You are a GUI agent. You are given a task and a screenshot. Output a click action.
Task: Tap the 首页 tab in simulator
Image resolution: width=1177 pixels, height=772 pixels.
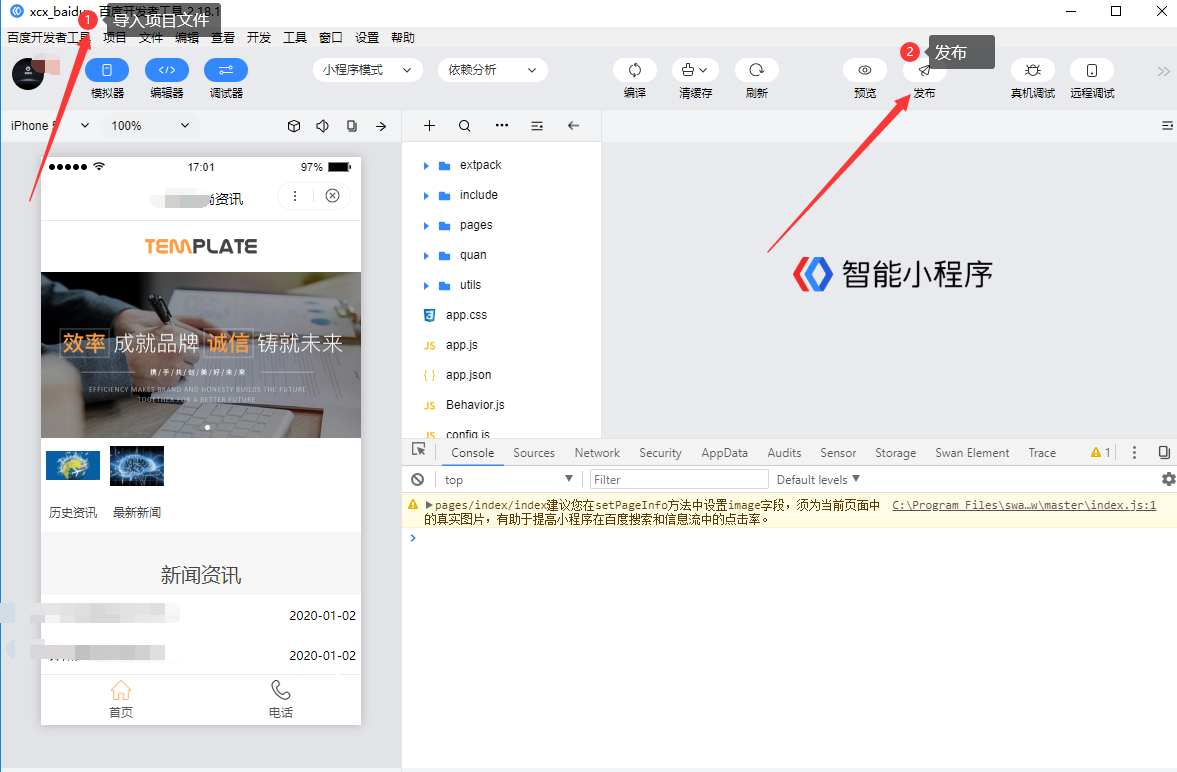coord(121,699)
